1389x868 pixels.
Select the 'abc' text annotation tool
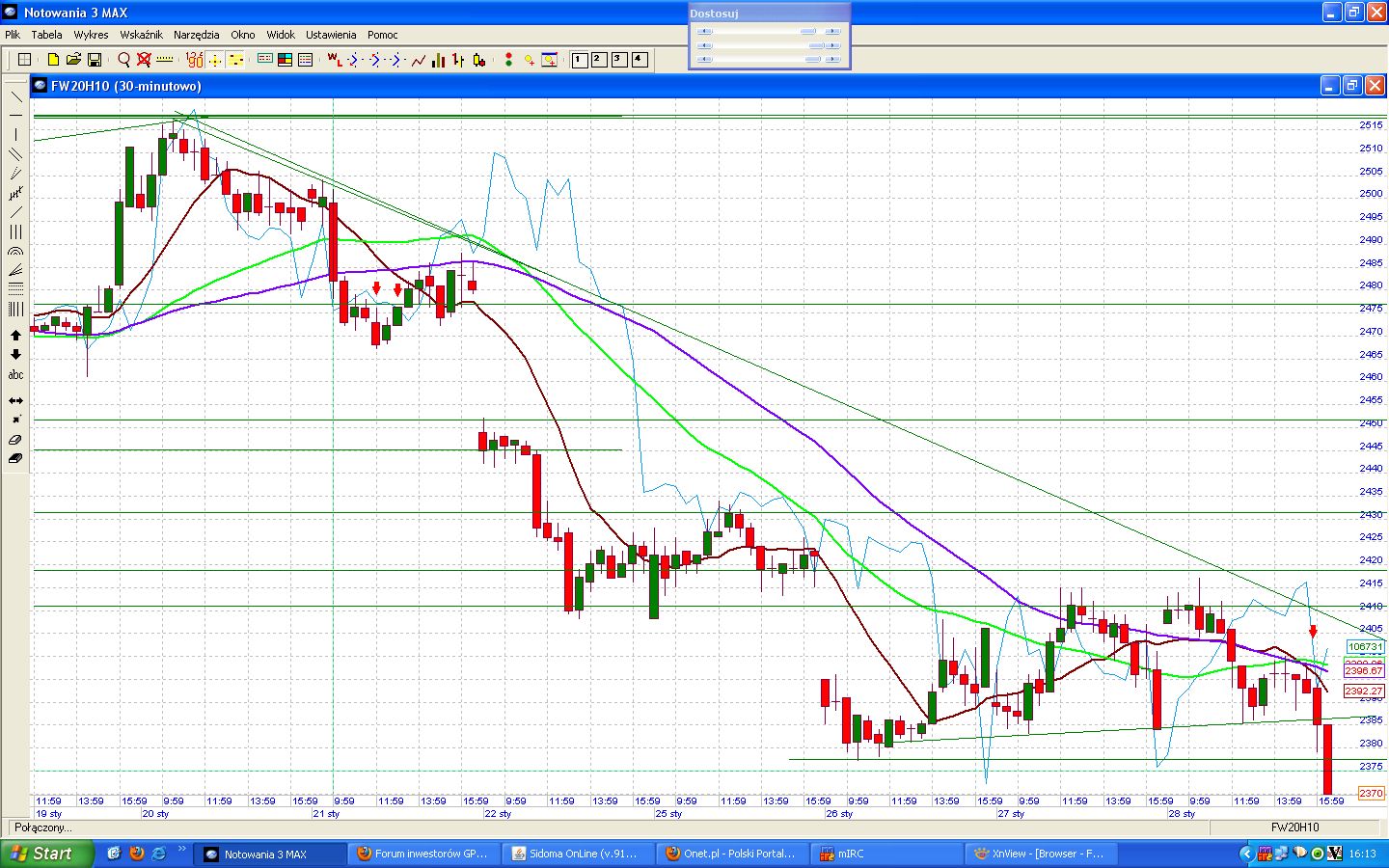(x=15, y=374)
